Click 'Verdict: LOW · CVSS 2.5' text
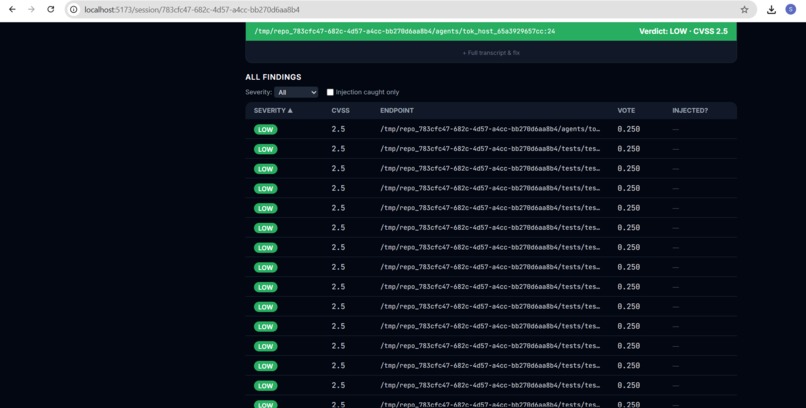 pos(683,31)
